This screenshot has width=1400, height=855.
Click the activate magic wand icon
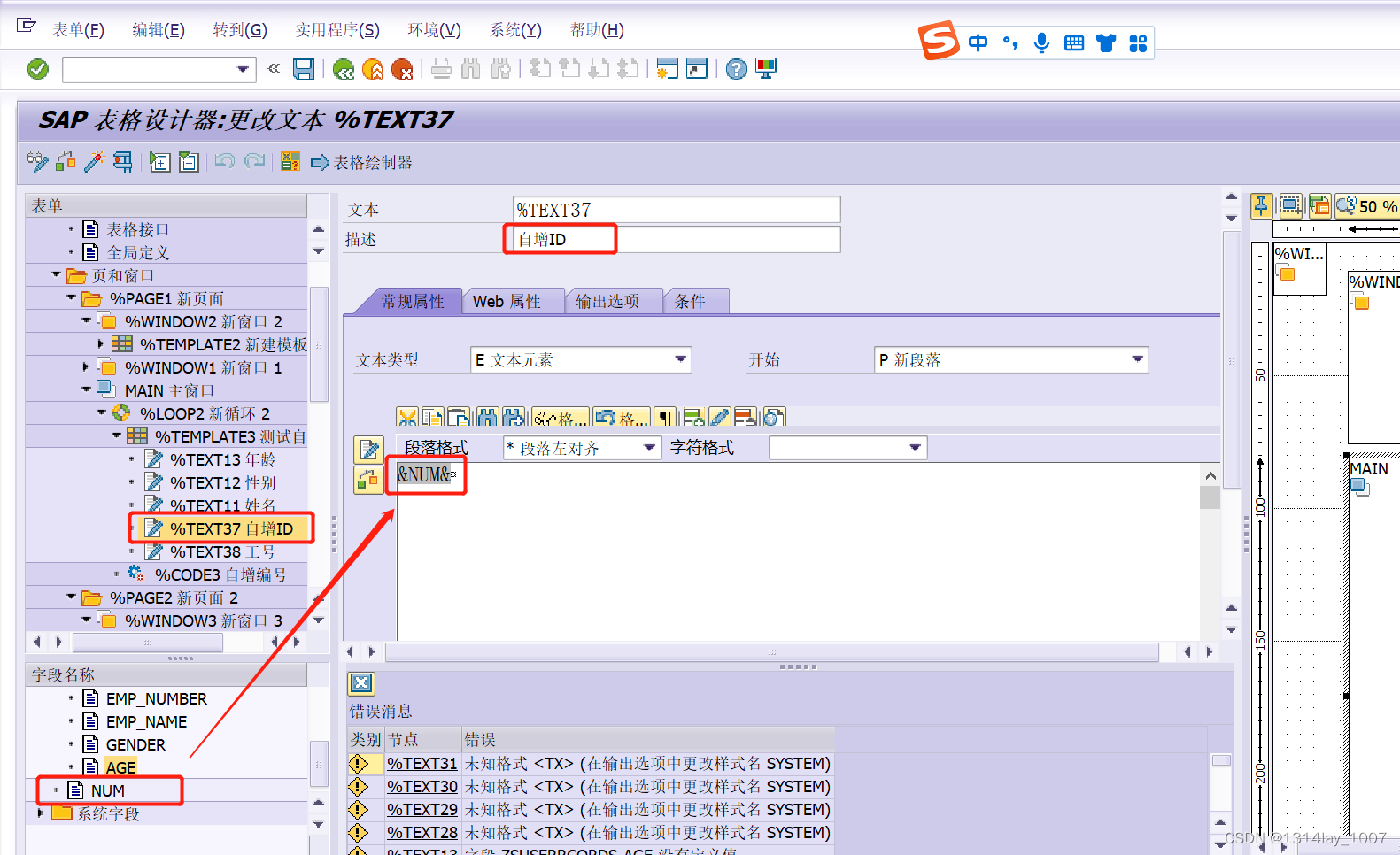pyautogui.click(x=94, y=161)
